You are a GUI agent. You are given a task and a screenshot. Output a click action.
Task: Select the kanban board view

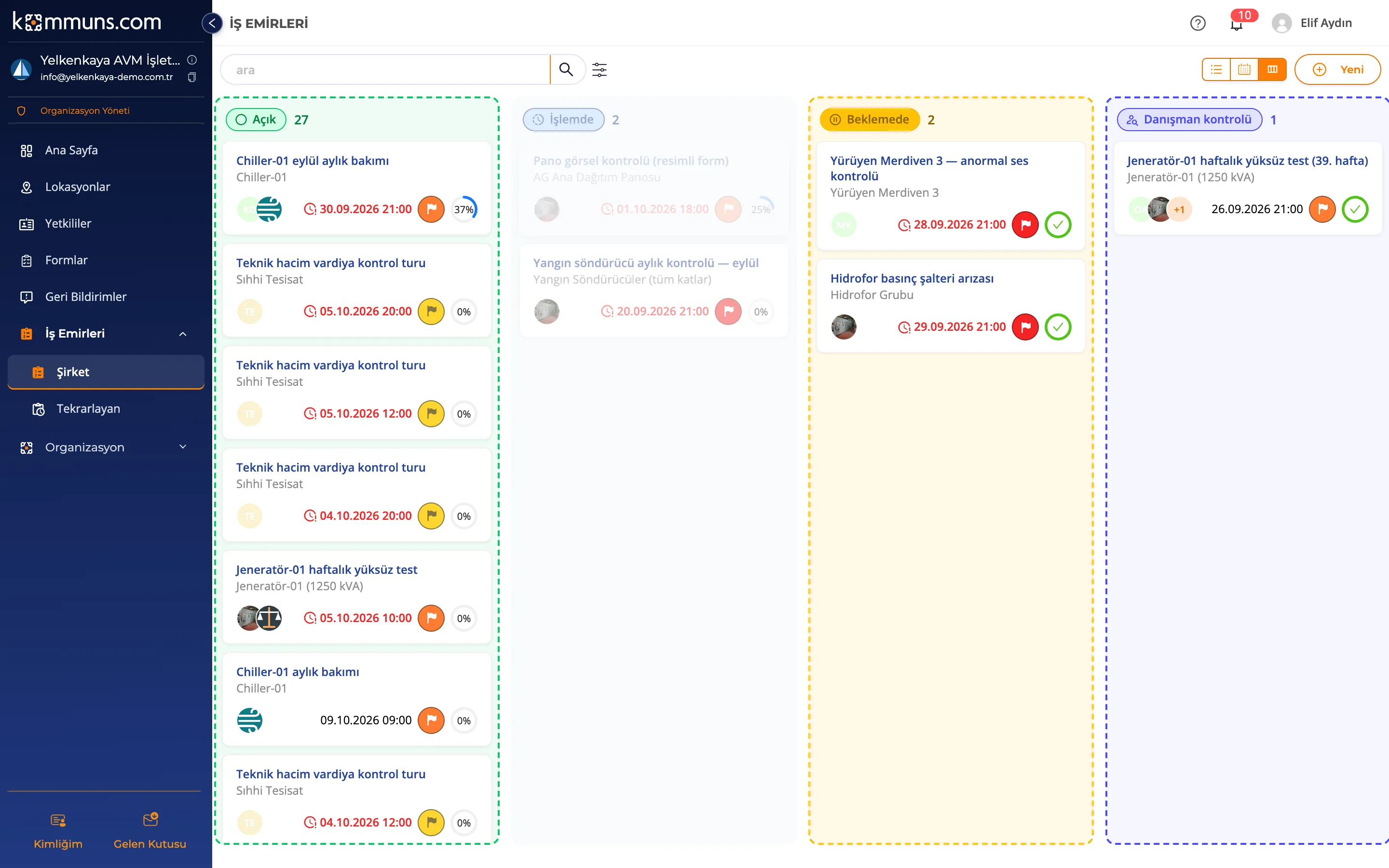coord(1272,69)
